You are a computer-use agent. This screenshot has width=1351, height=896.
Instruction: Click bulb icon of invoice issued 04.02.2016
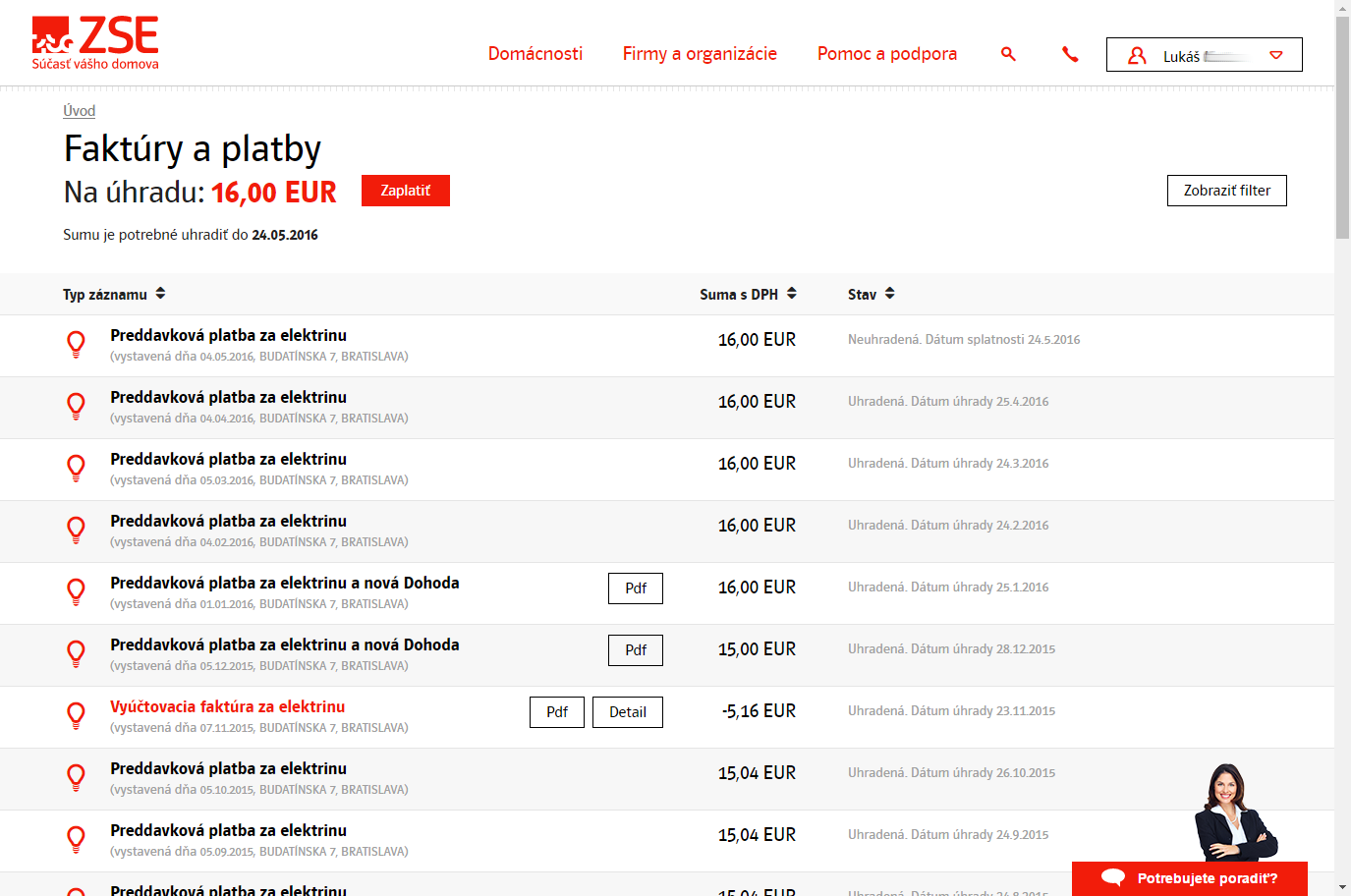[76, 531]
